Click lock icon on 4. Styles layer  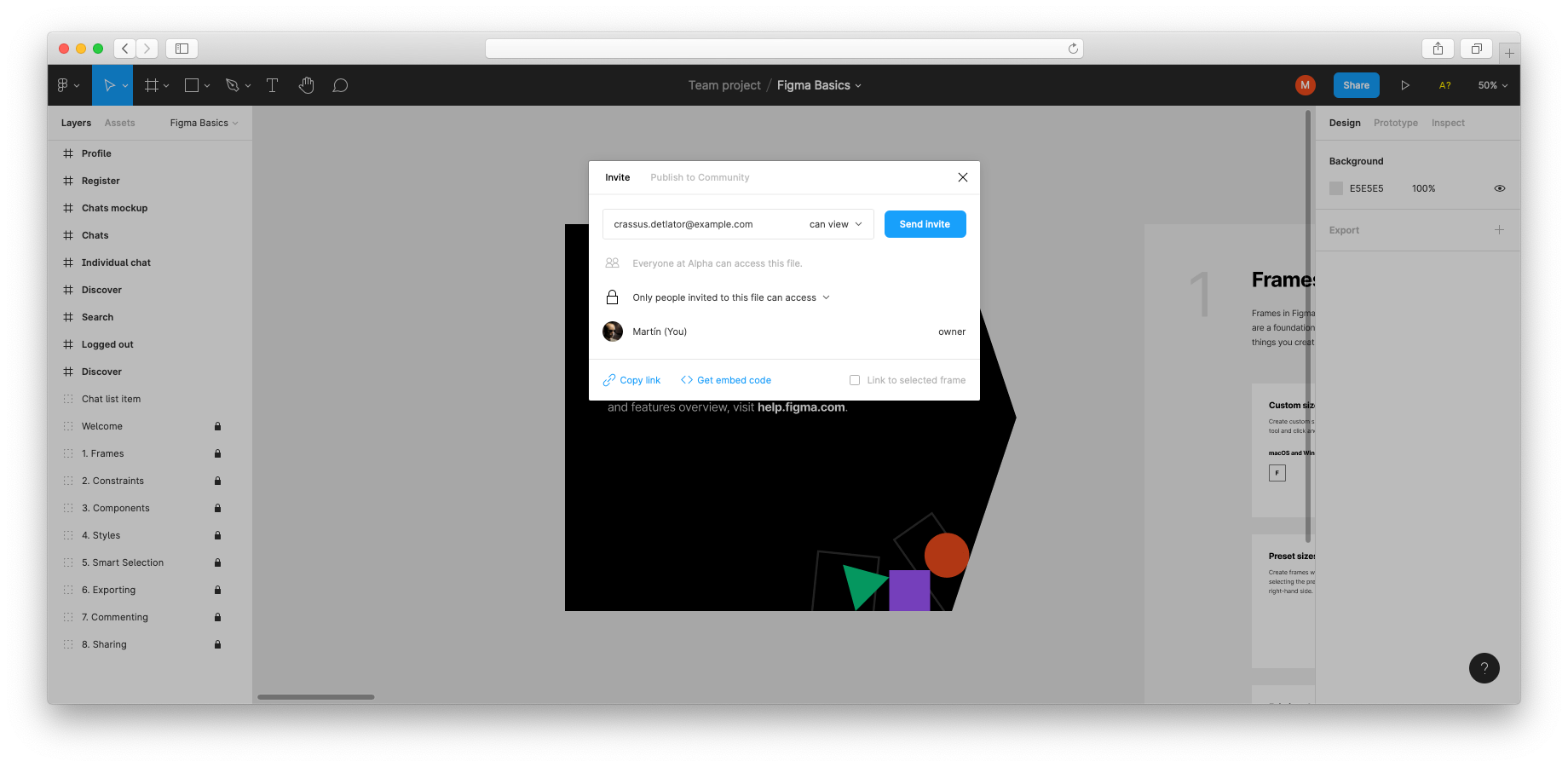click(x=217, y=535)
